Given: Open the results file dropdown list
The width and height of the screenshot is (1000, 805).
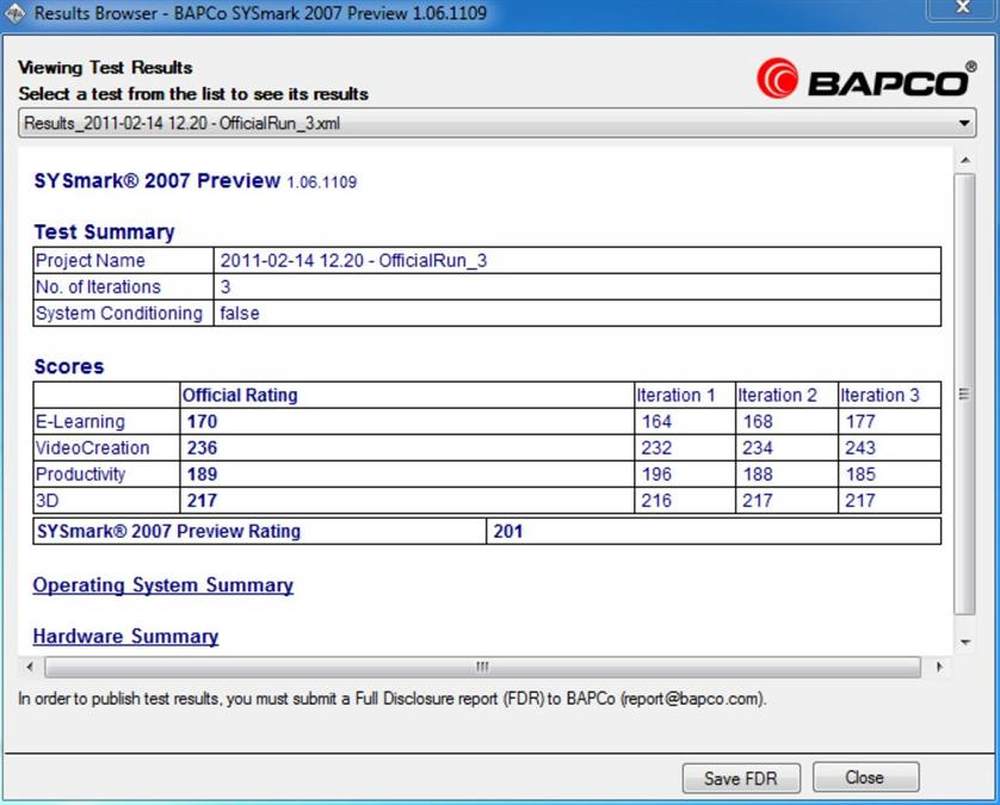Looking at the screenshot, I should click(x=497, y=123).
